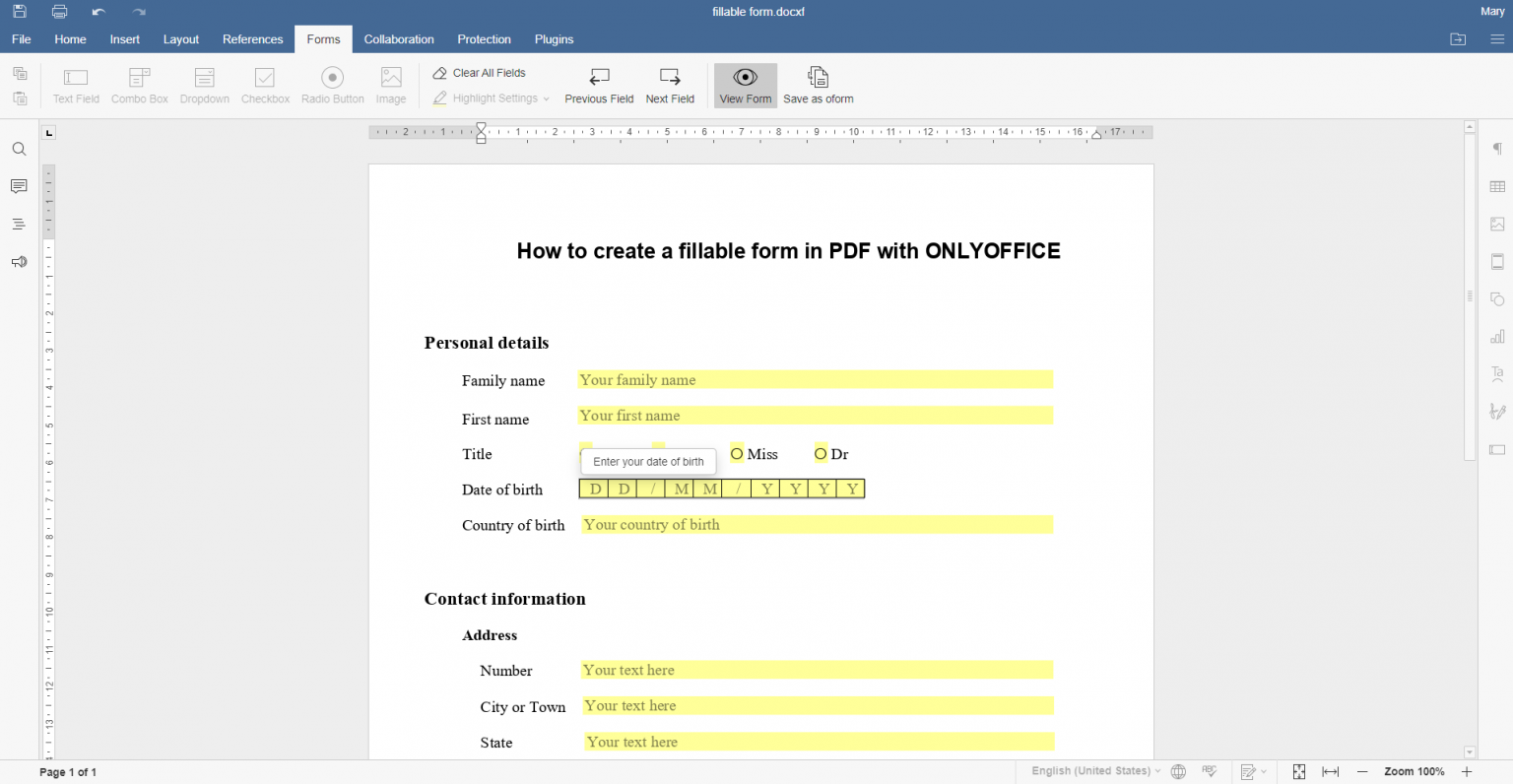Image resolution: width=1513 pixels, height=784 pixels.
Task: Open the References ribbon tab
Action: [252, 39]
